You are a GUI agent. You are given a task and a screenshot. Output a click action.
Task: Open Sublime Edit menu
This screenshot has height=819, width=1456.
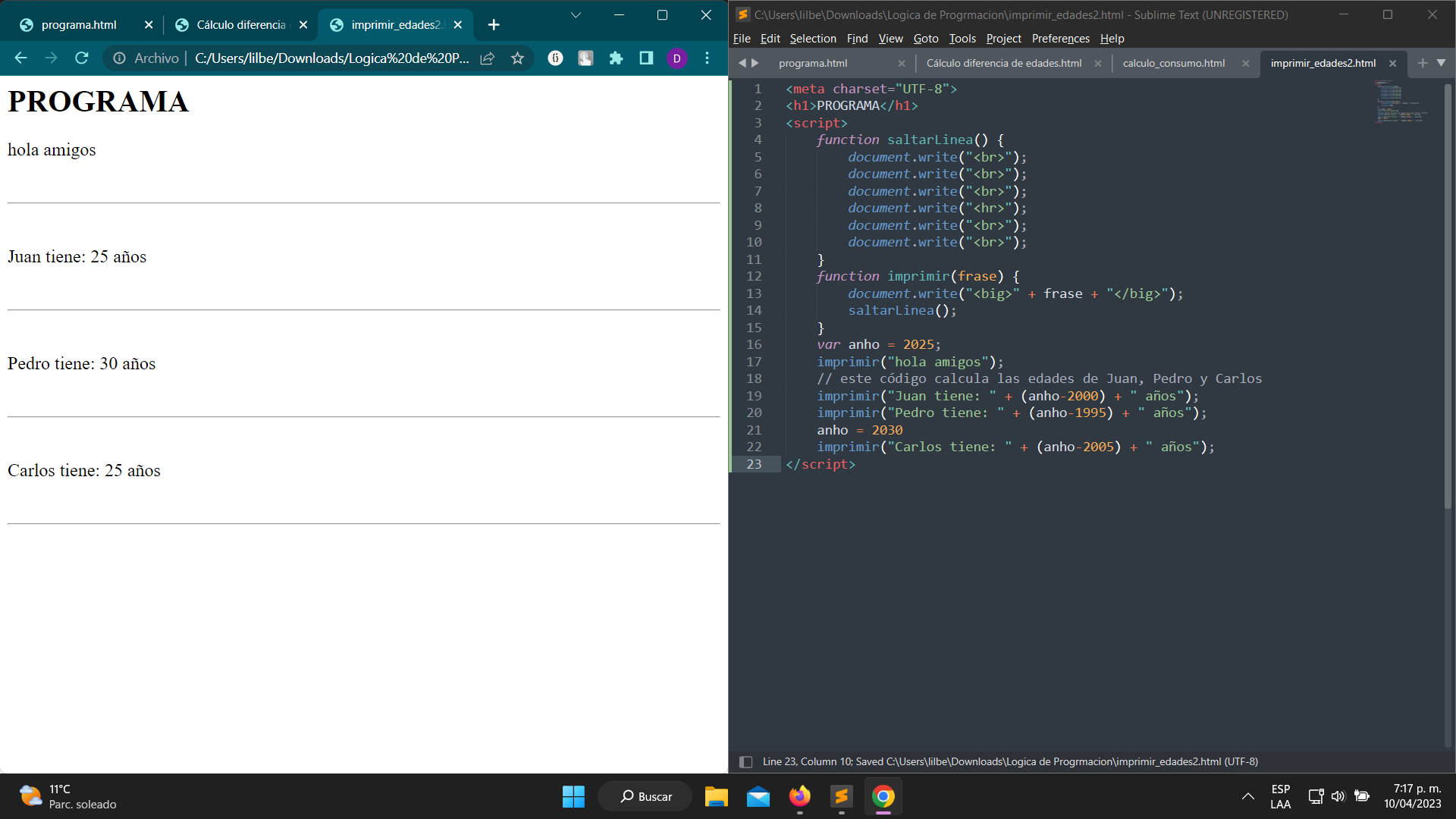point(770,39)
